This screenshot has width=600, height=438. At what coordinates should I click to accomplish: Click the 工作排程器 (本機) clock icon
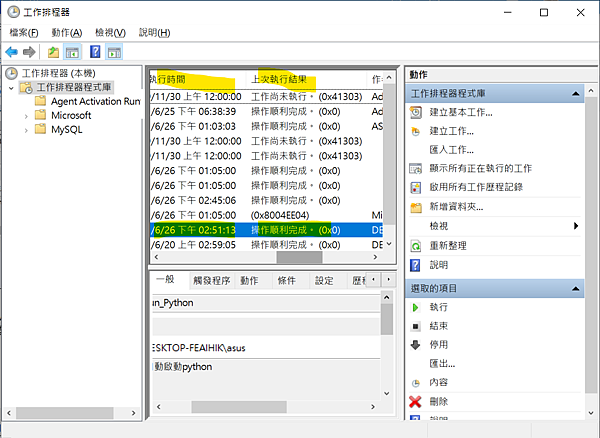coord(11,73)
